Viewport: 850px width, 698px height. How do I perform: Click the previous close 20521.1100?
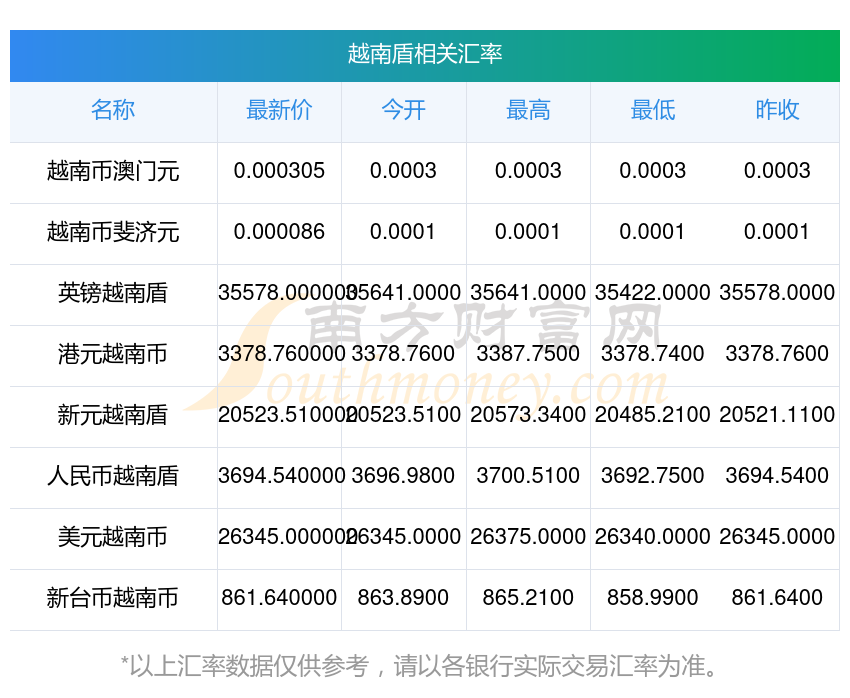(x=777, y=415)
